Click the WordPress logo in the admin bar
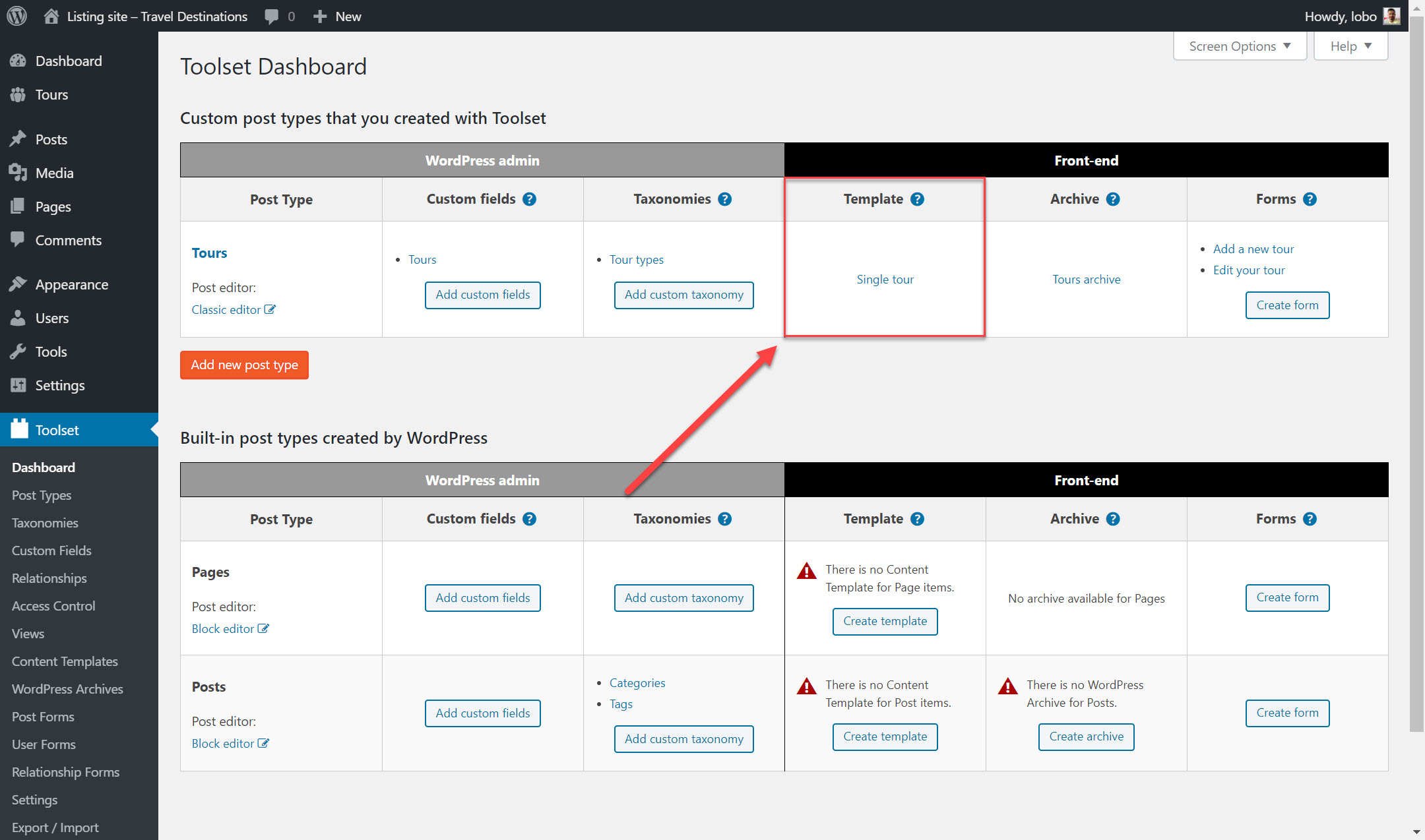The width and height of the screenshot is (1425, 840). (x=16, y=16)
